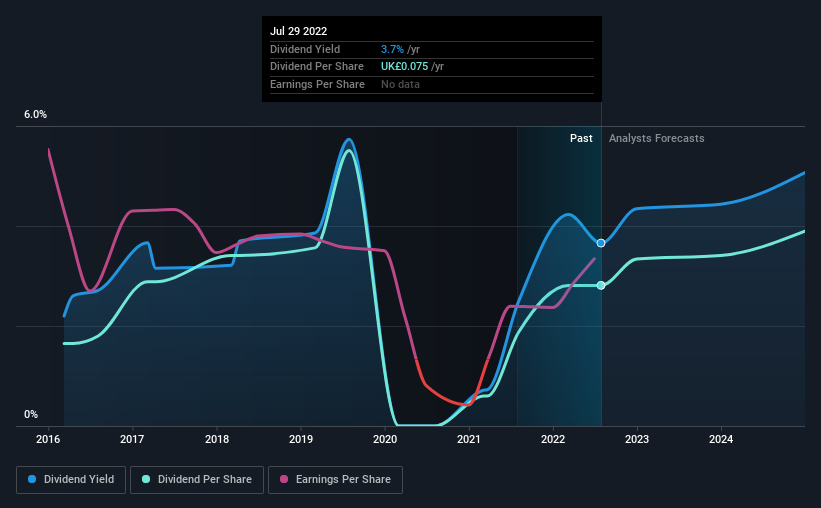
Task: Click the 6.0% y-axis label
Action: point(35,115)
